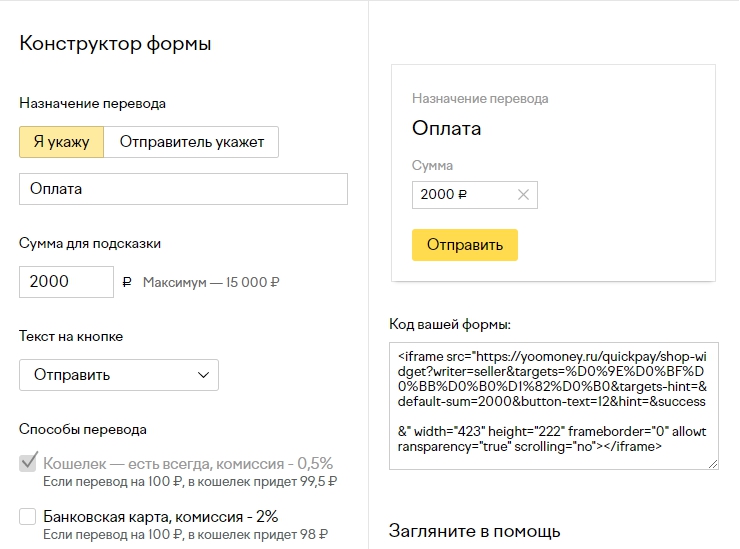The width and height of the screenshot is (740, 549).
Task: Click the "Оплата" transfer purpose field
Action: pos(183,189)
